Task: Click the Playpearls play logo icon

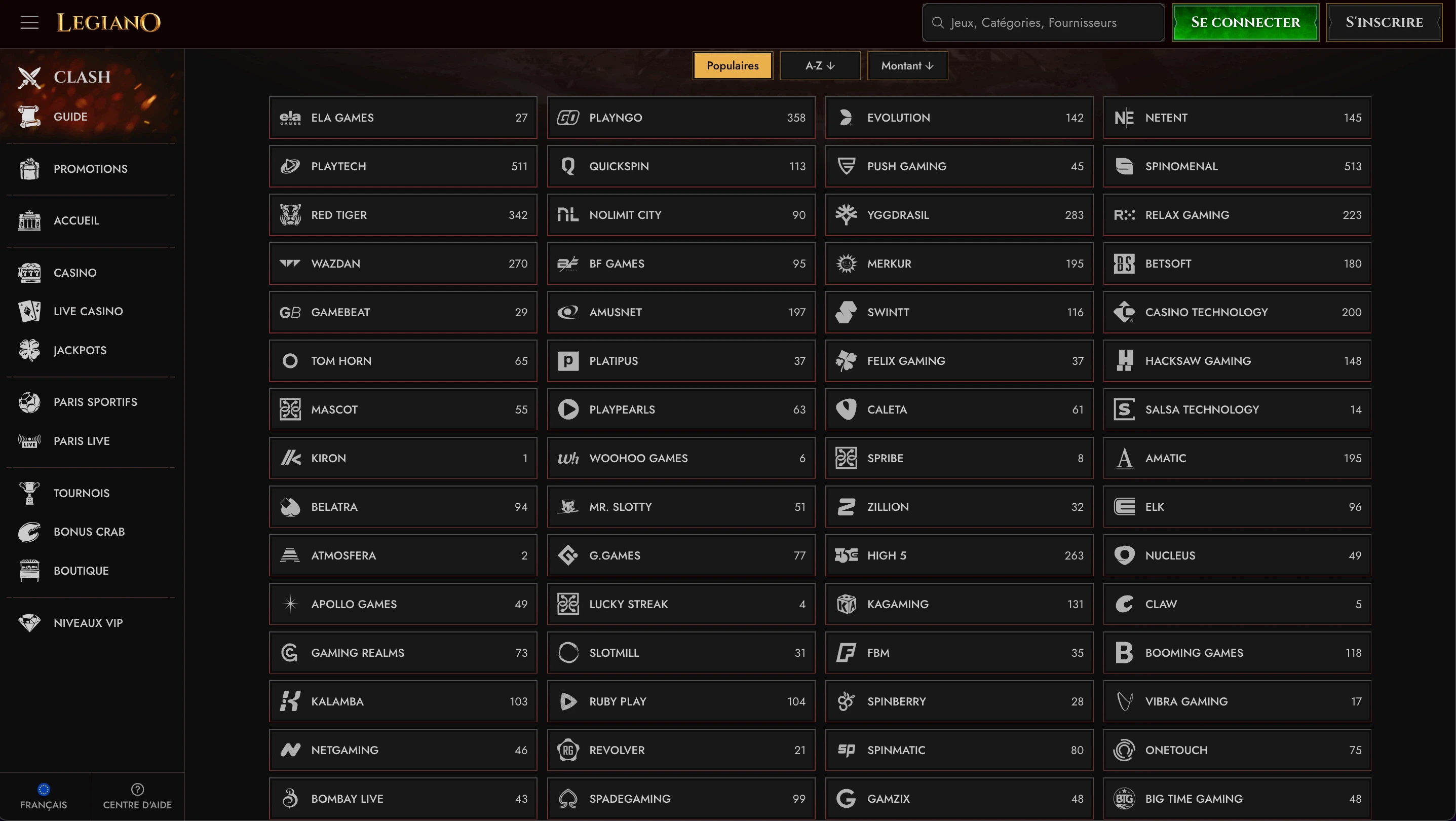Action: 568,409
